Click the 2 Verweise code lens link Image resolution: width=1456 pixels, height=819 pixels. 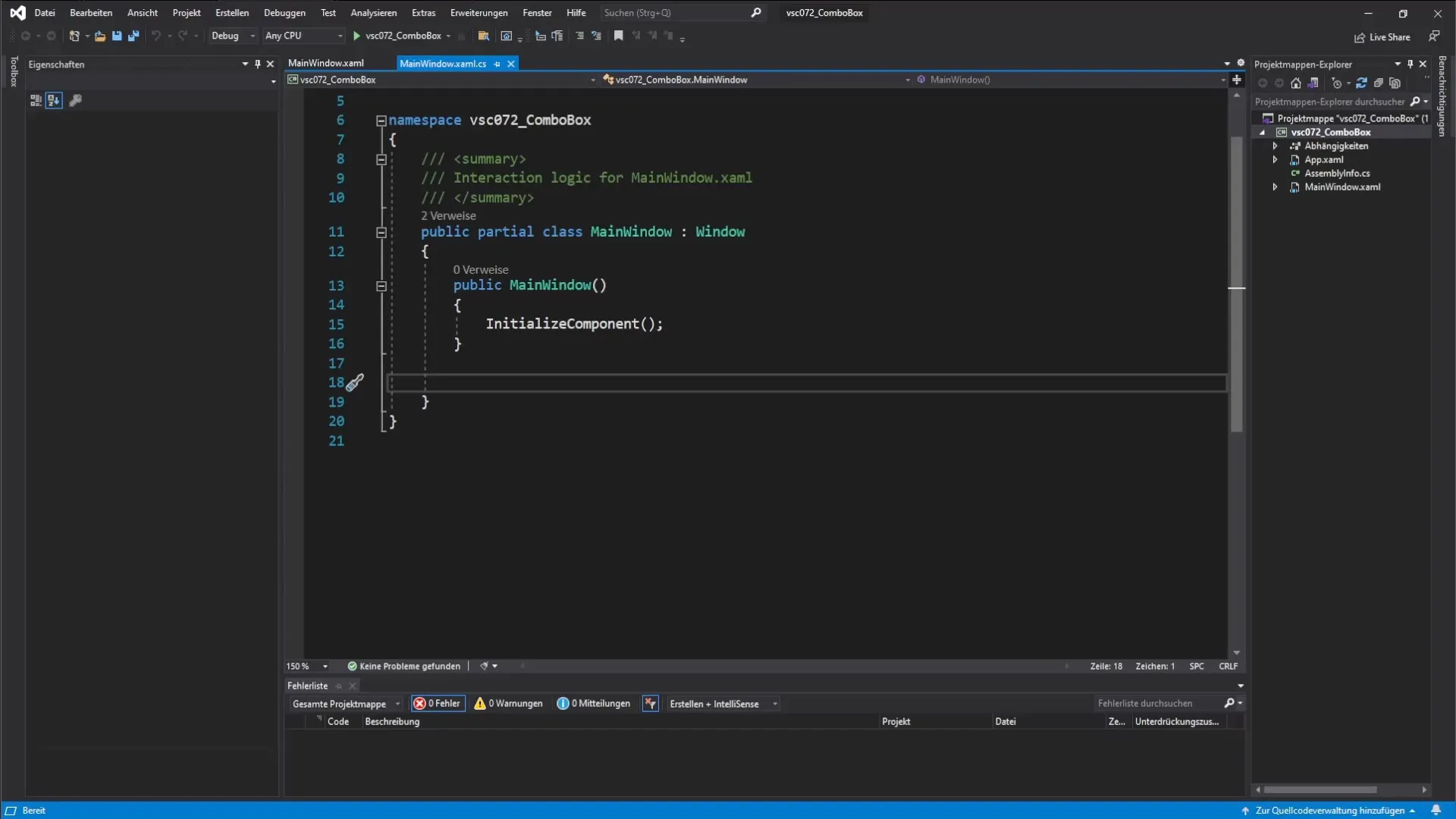point(448,216)
